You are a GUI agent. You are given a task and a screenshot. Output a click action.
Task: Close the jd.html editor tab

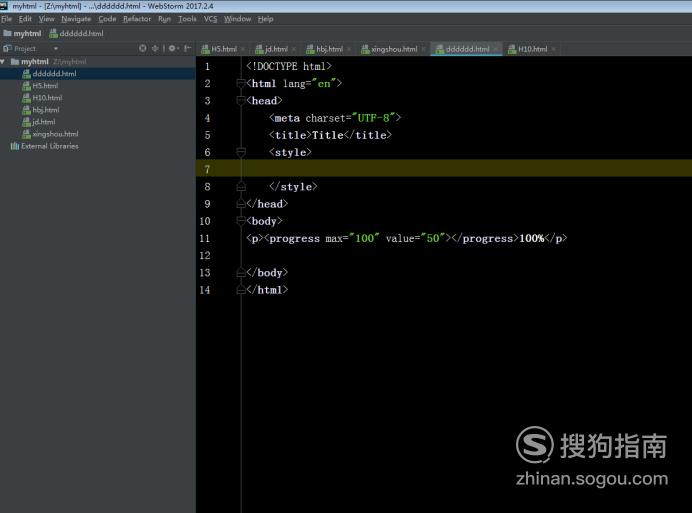pos(293,49)
